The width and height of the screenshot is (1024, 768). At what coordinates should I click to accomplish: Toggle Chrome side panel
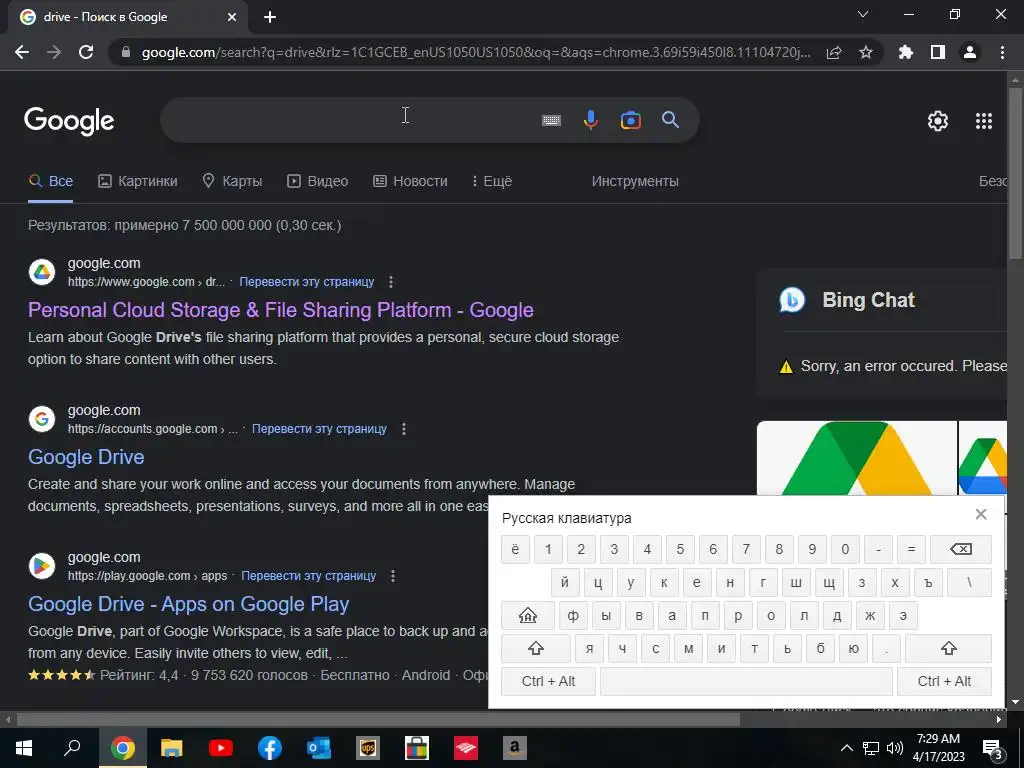[938, 52]
